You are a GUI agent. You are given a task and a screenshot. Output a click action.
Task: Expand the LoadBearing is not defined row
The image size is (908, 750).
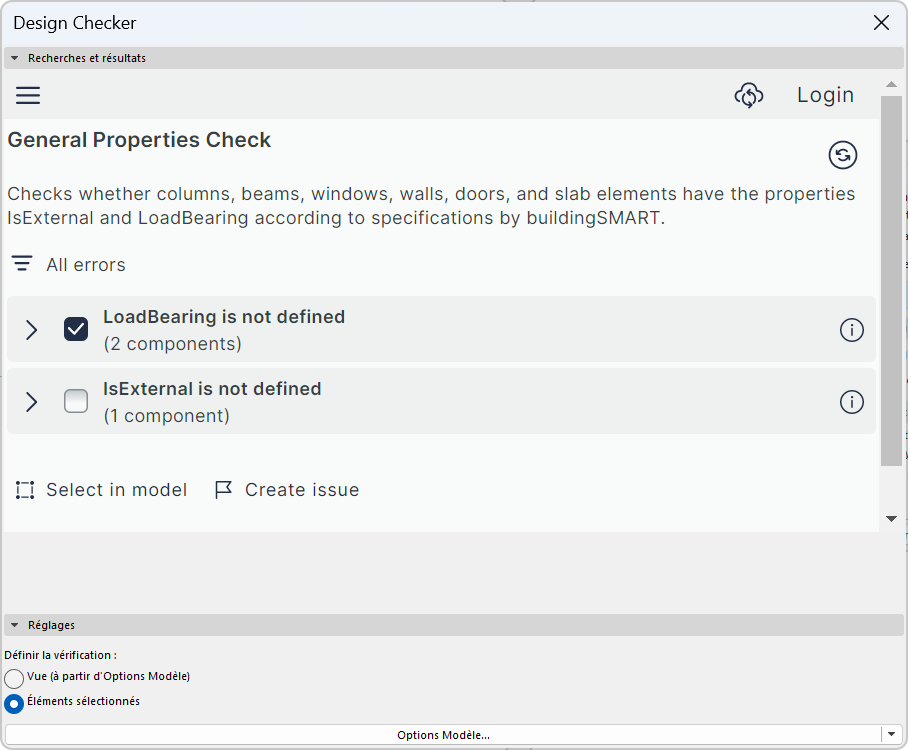coord(31,330)
